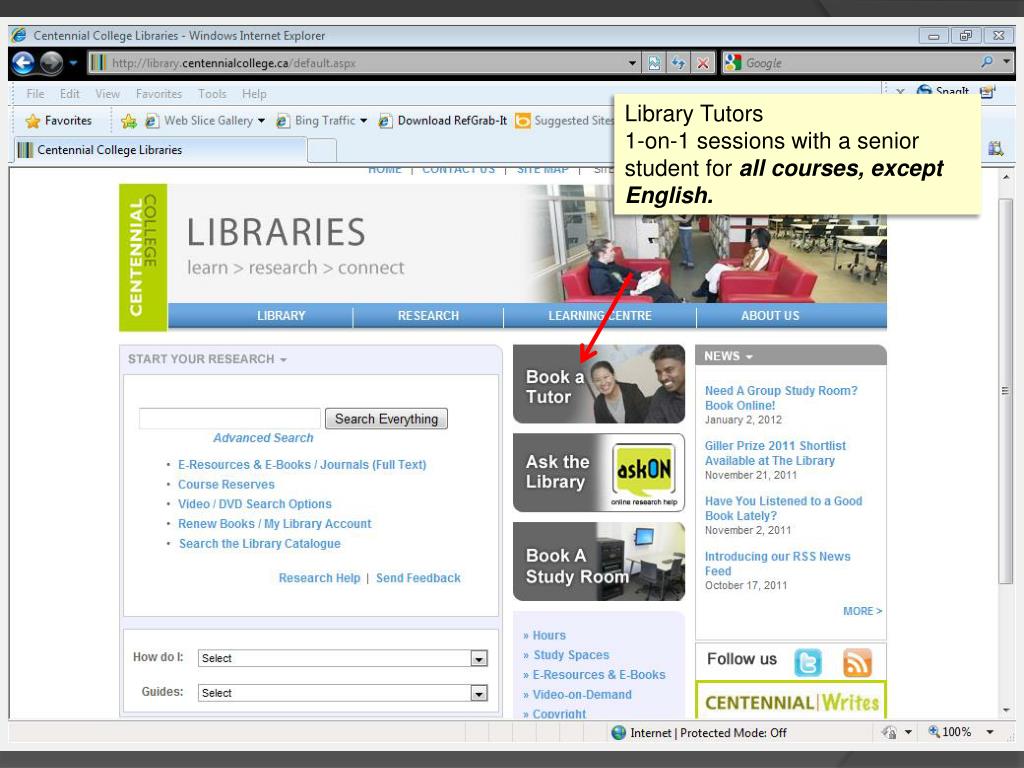Open the Favorites menu
The height and width of the screenshot is (768, 1024).
click(159, 94)
